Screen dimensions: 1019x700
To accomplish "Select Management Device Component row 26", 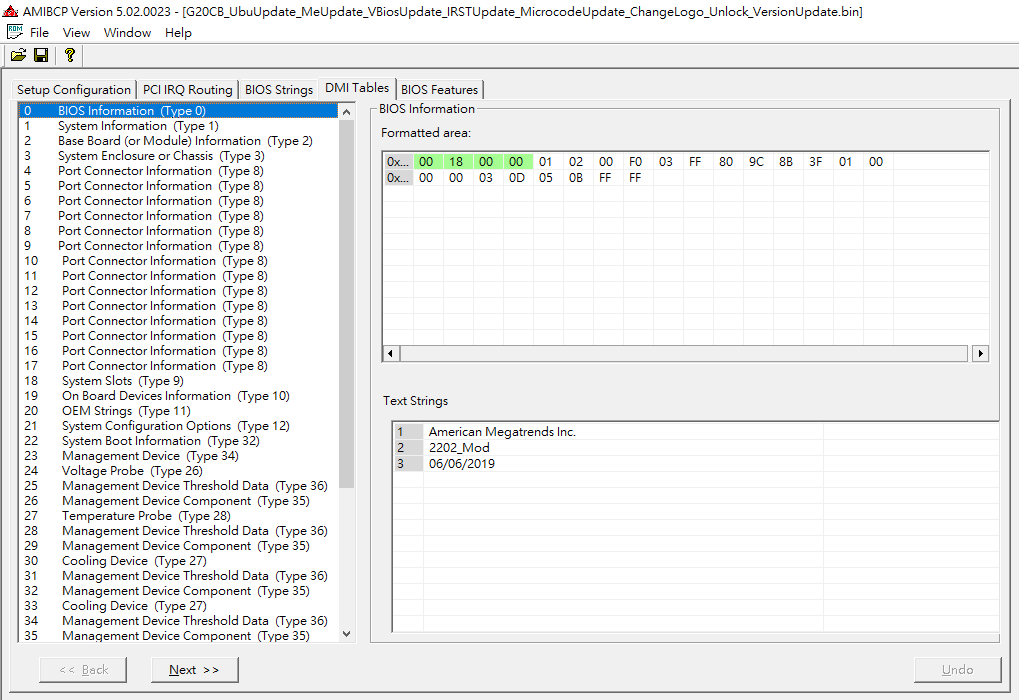I will click(x=179, y=500).
